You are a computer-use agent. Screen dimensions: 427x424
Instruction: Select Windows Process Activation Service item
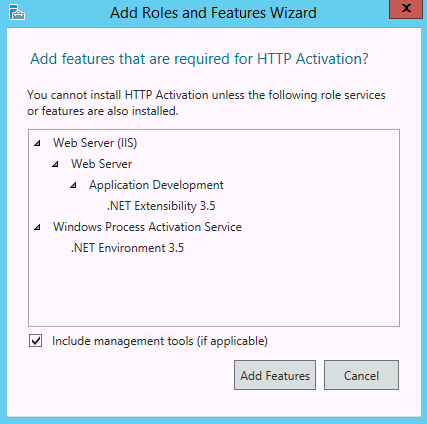coord(147,227)
